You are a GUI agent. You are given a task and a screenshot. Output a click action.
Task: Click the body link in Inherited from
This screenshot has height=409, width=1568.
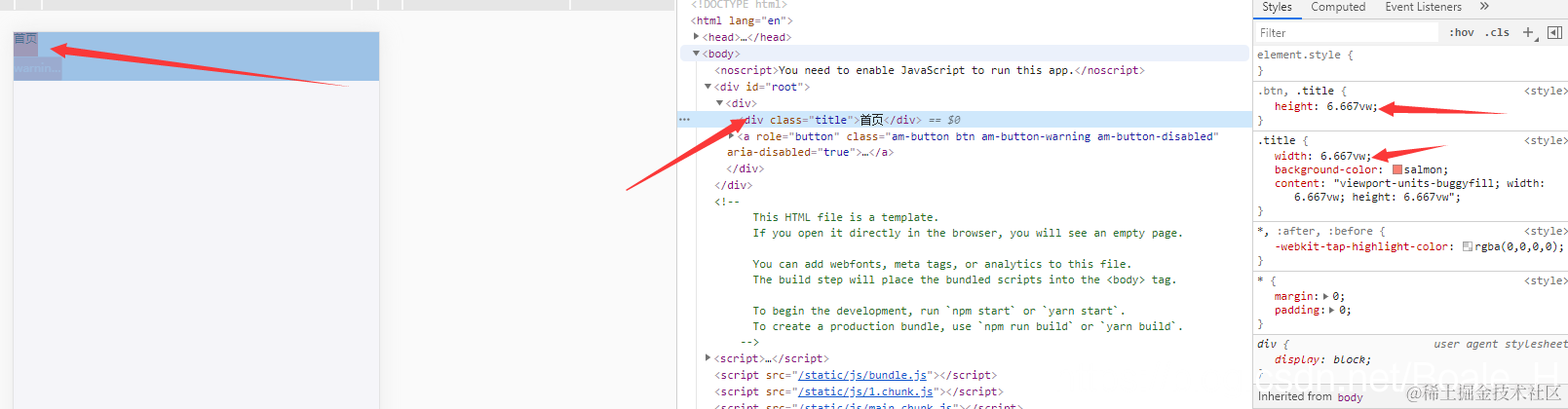pos(1350,396)
